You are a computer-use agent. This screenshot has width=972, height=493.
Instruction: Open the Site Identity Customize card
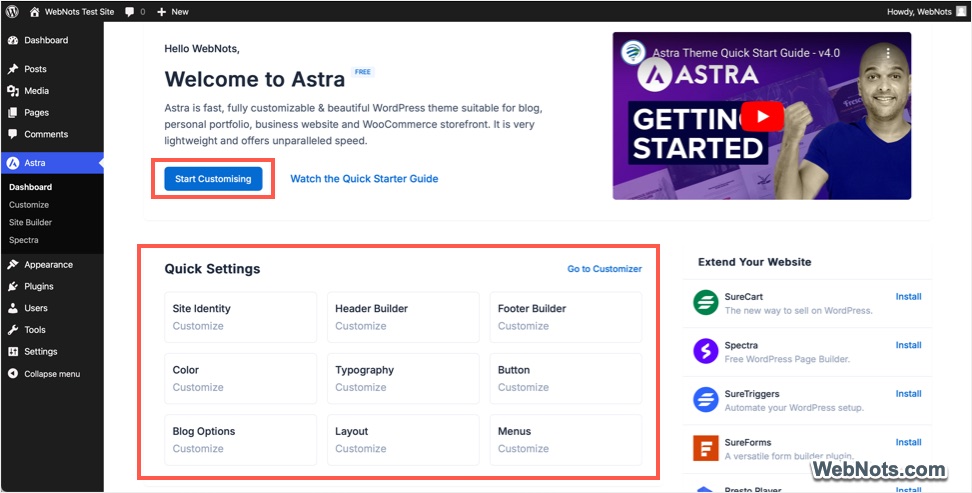[x=241, y=317]
